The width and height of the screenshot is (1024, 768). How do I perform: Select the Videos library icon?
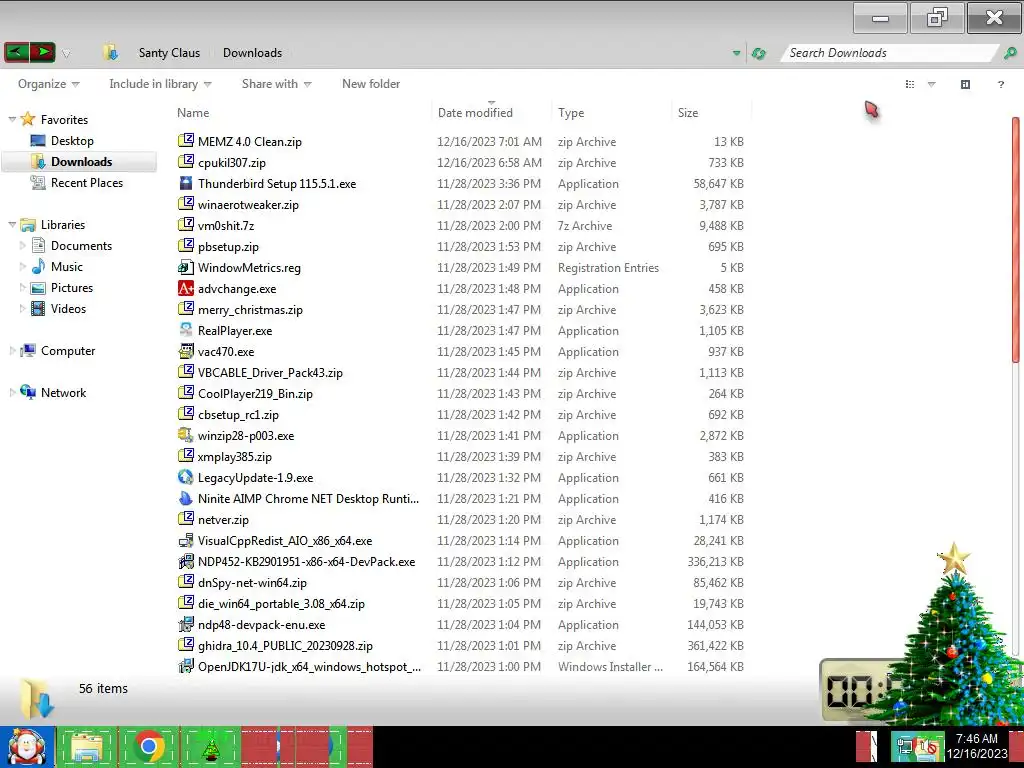pyautogui.click(x=39, y=308)
